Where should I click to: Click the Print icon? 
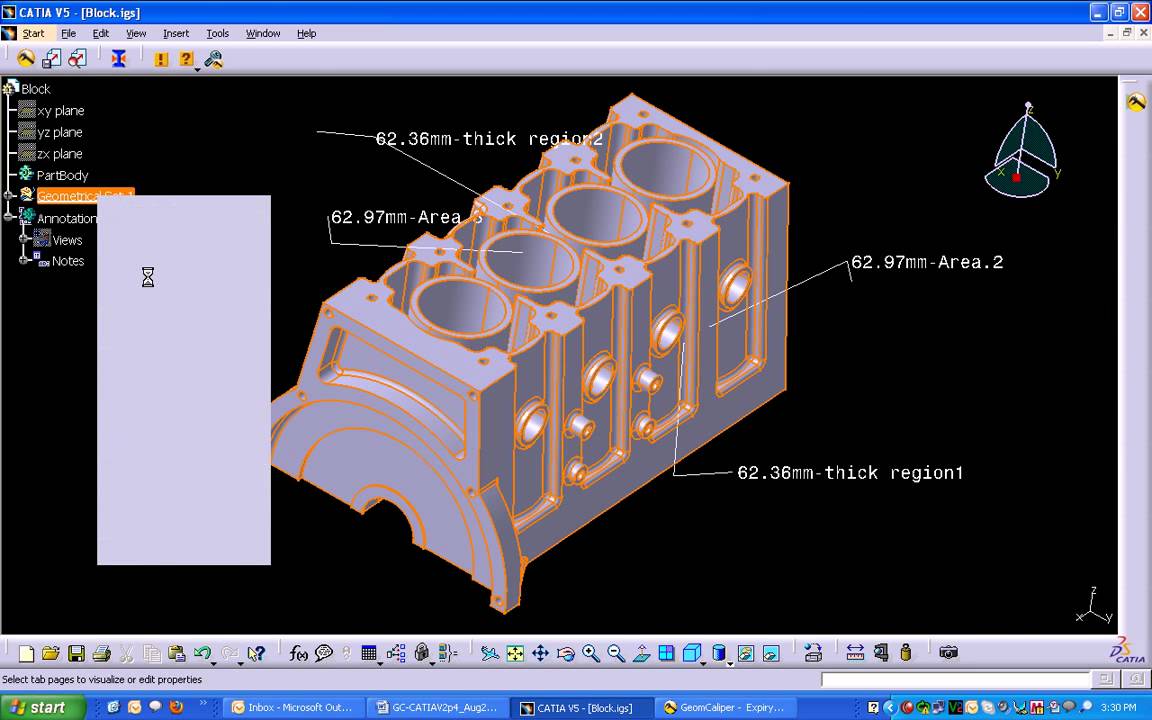pos(101,652)
